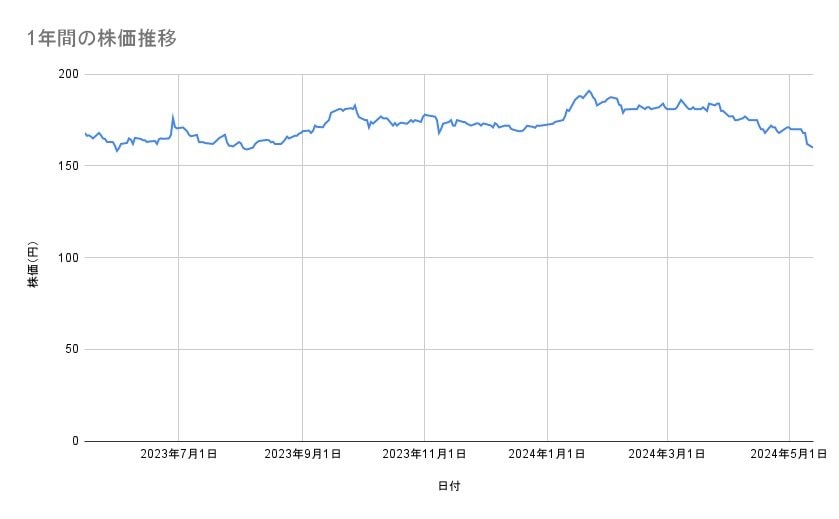The height and width of the screenshot is (519, 839).
Task: Click the chart title 1年間の株価推移
Action: point(102,39)
